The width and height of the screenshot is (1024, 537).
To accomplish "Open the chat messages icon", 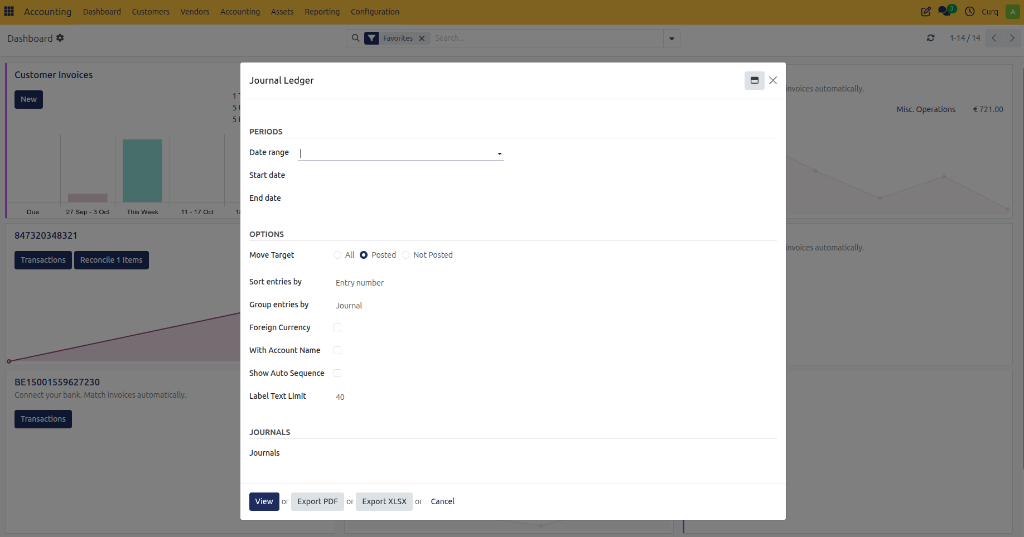I will click(946, 11).
